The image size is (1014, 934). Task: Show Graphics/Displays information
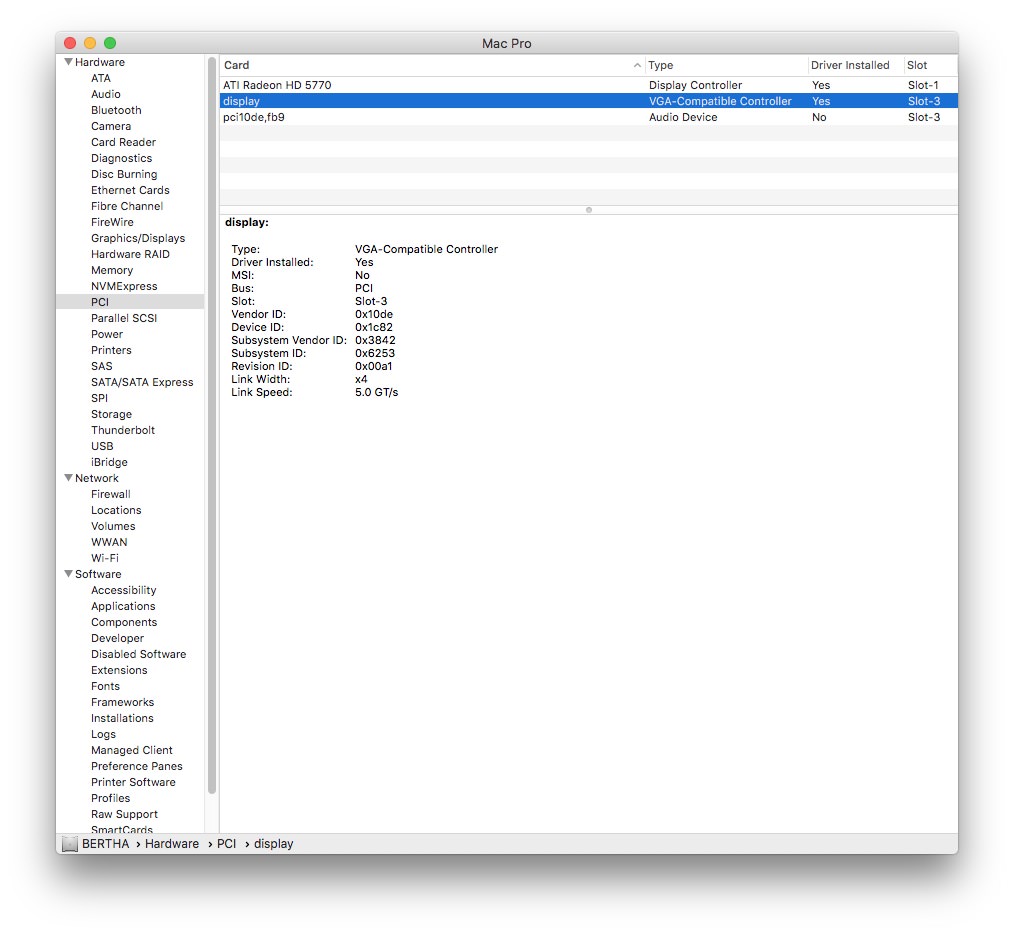click(x=138, y=238)
